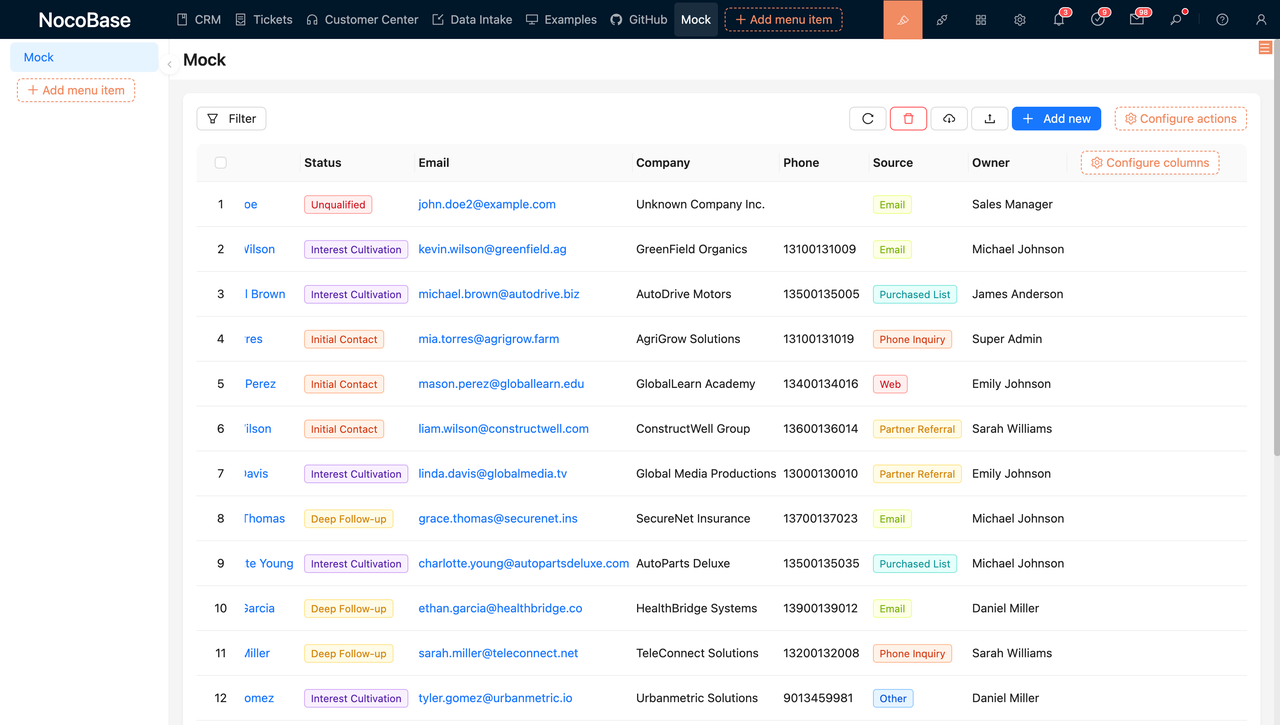
Task: Open the four-squares grid icon in header
Action: [981, 19]
